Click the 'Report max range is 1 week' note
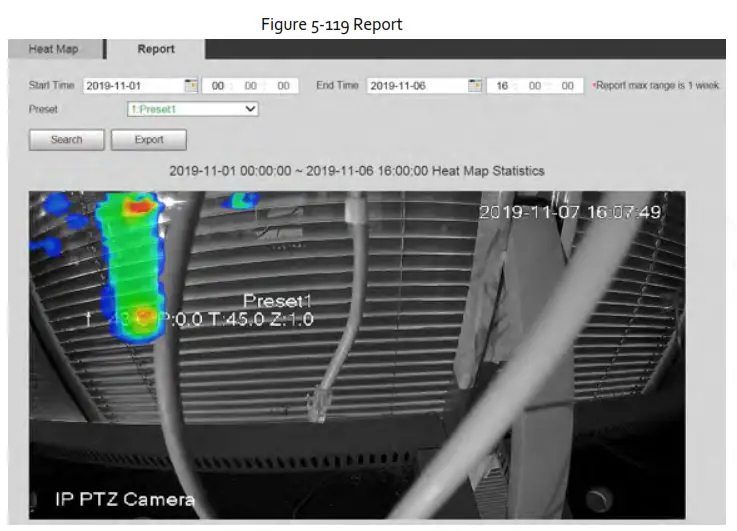Image resolution: width=737 pixels, height=531 pixels. (656, 86)
